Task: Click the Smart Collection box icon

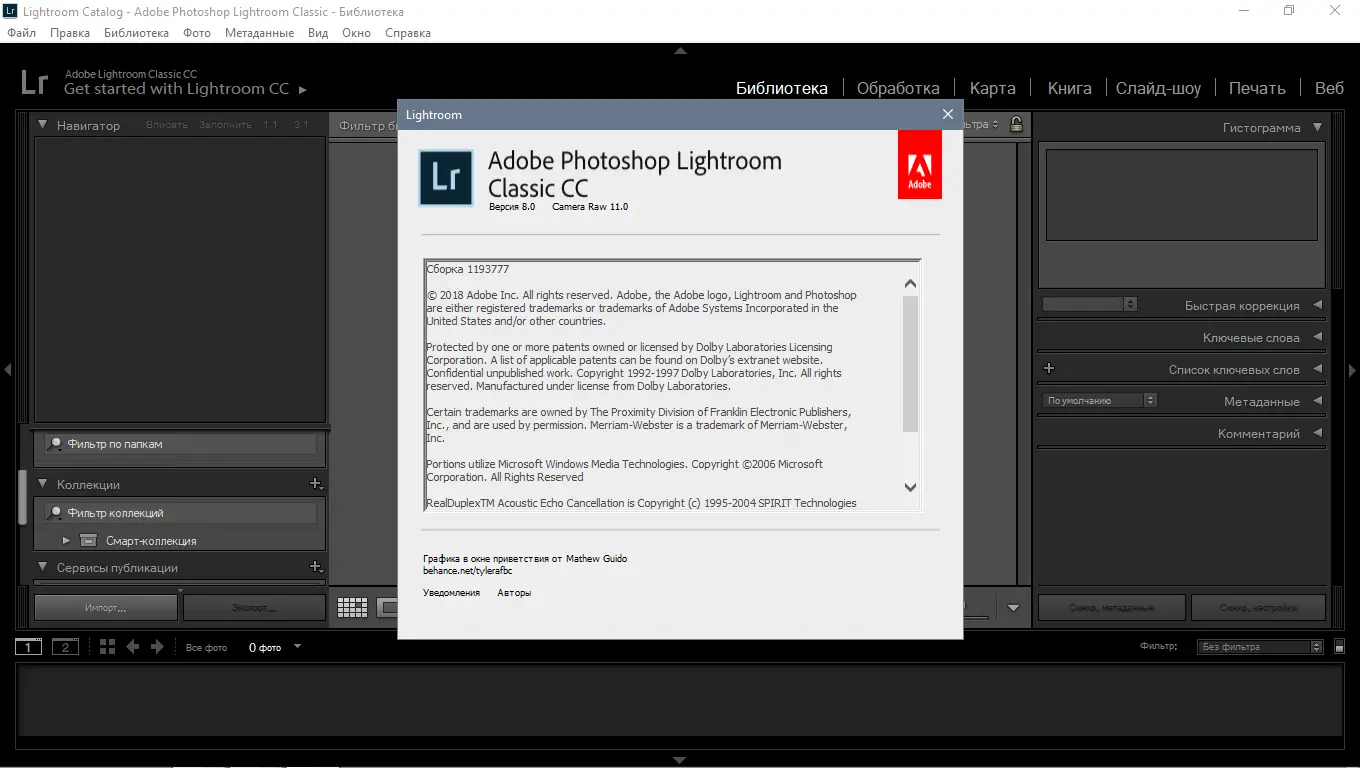Action: click(88, 541)
